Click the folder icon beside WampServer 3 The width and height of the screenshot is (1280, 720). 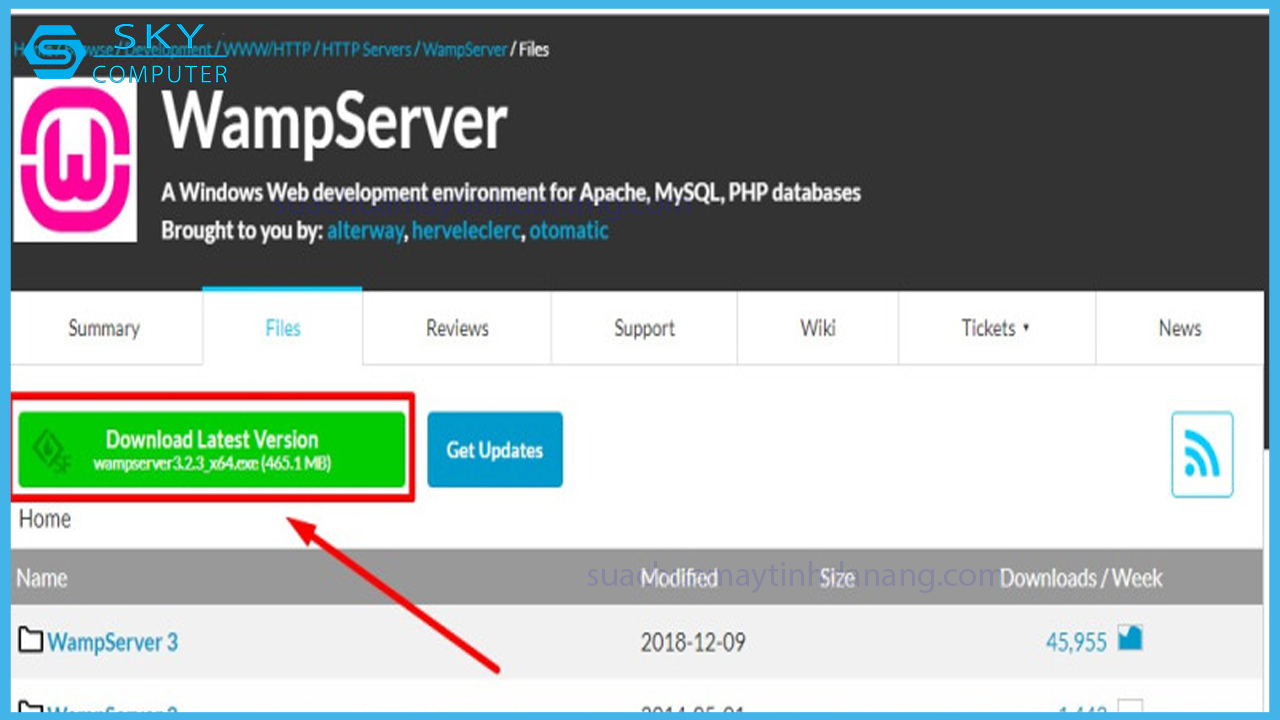point(31,640)
